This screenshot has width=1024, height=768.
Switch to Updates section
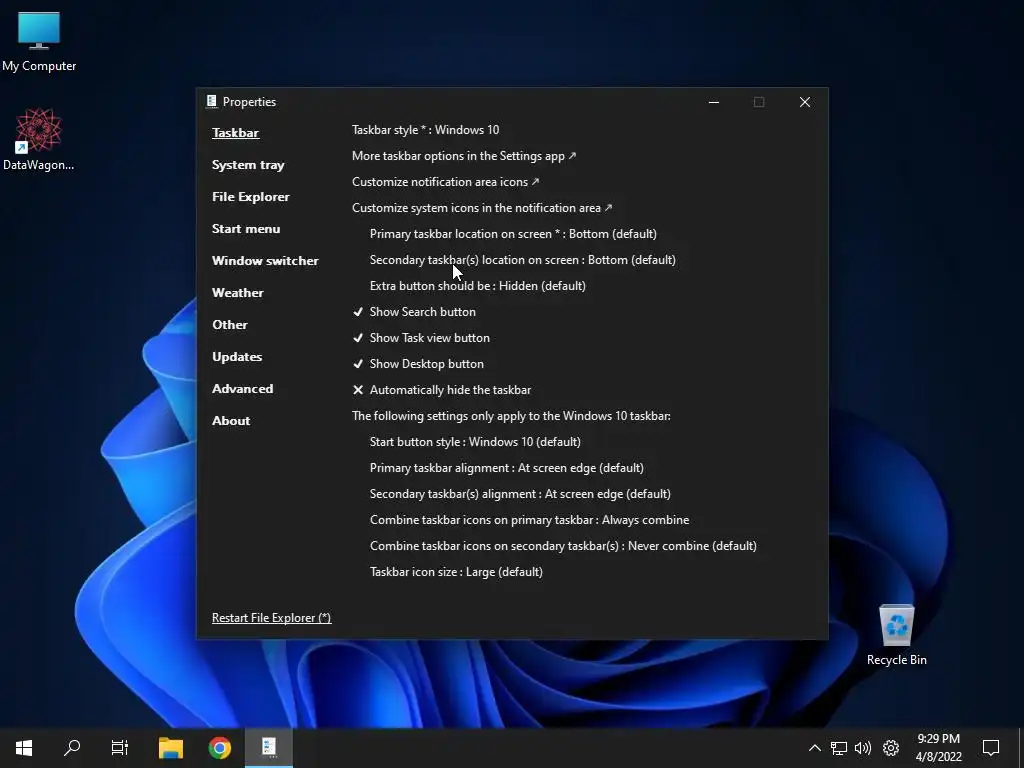[237, 357]
